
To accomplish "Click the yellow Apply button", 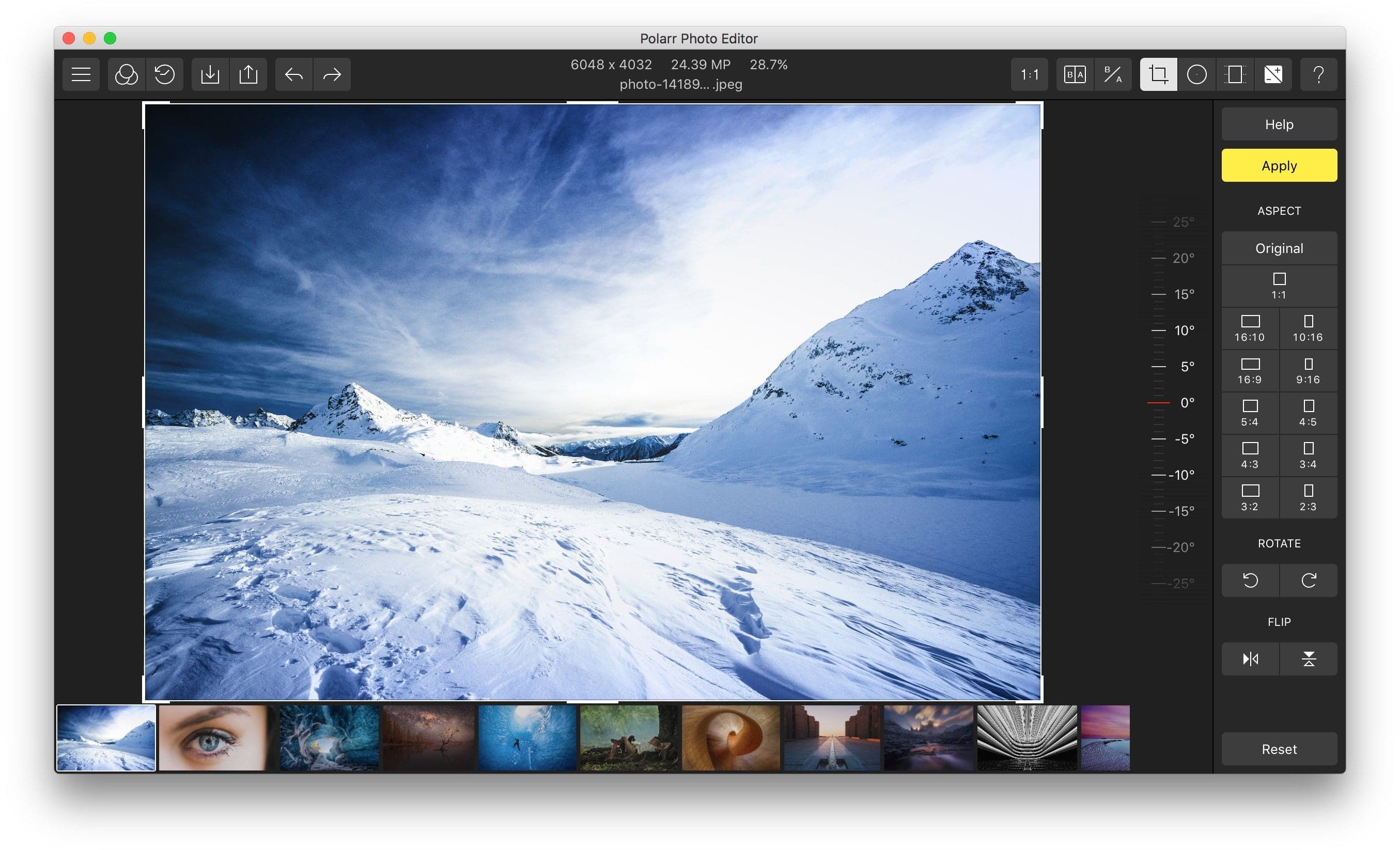I will (1279, 166).
